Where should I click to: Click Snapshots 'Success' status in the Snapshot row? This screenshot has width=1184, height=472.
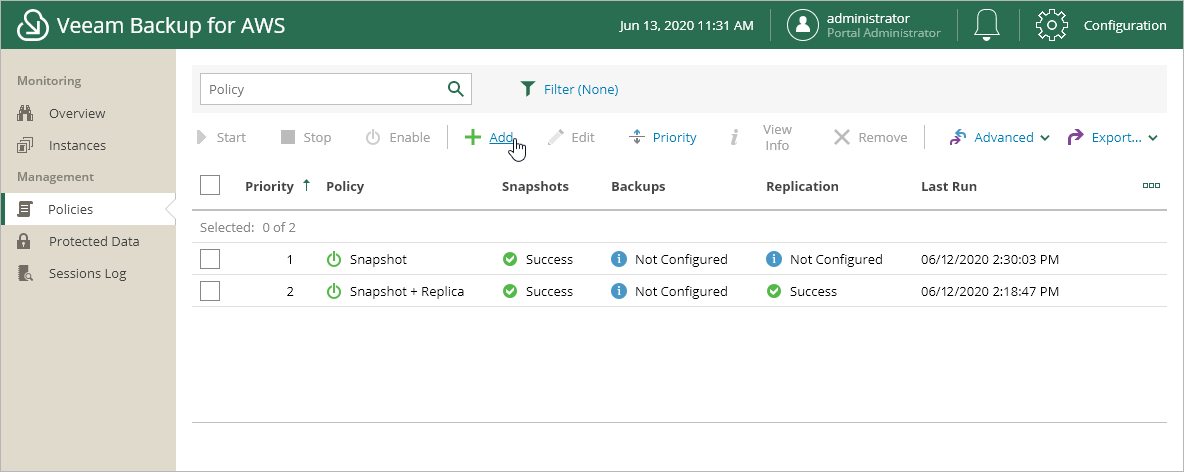[549, 259]
